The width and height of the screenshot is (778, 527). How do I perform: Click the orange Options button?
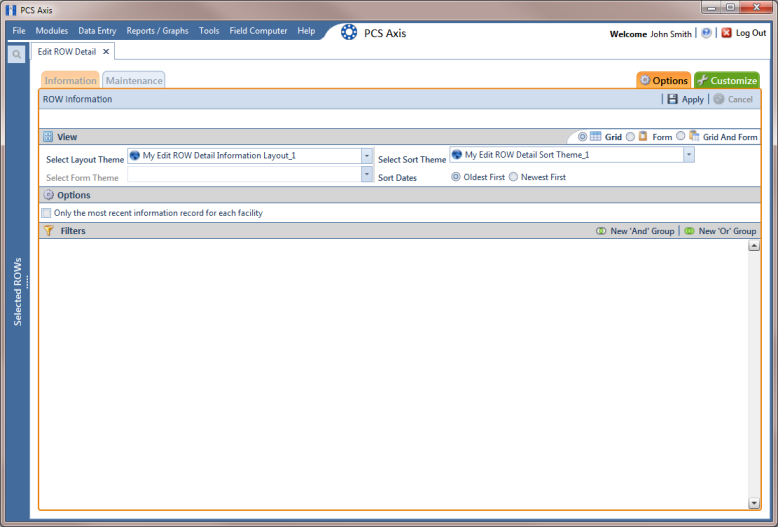(663, 80)
